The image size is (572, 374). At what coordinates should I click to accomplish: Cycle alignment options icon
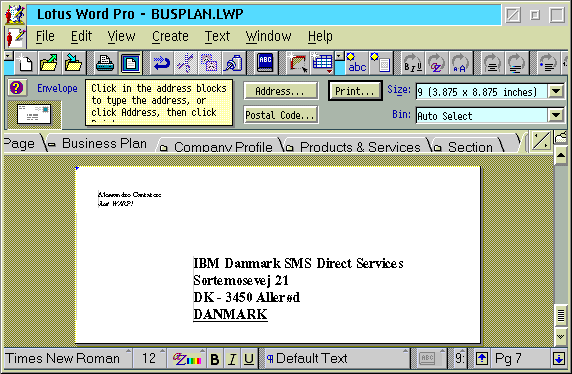pyautogui.click(x=492, y=63)
